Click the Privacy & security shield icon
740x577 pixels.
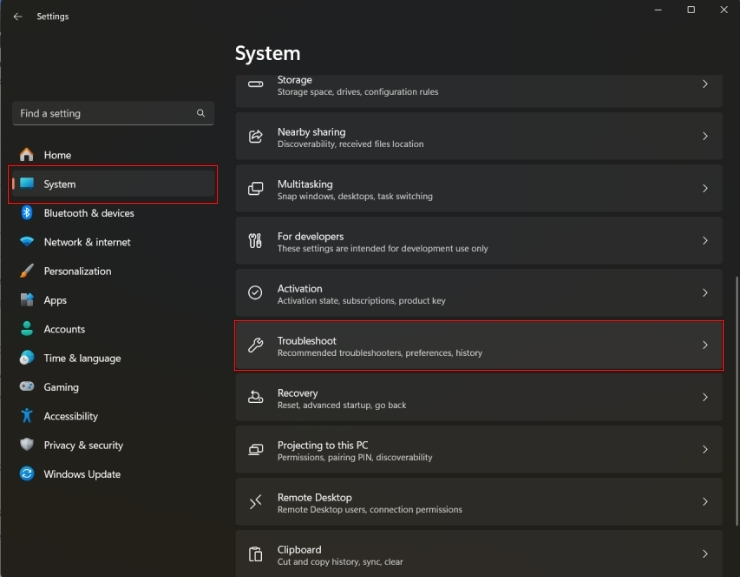point(27,444)
